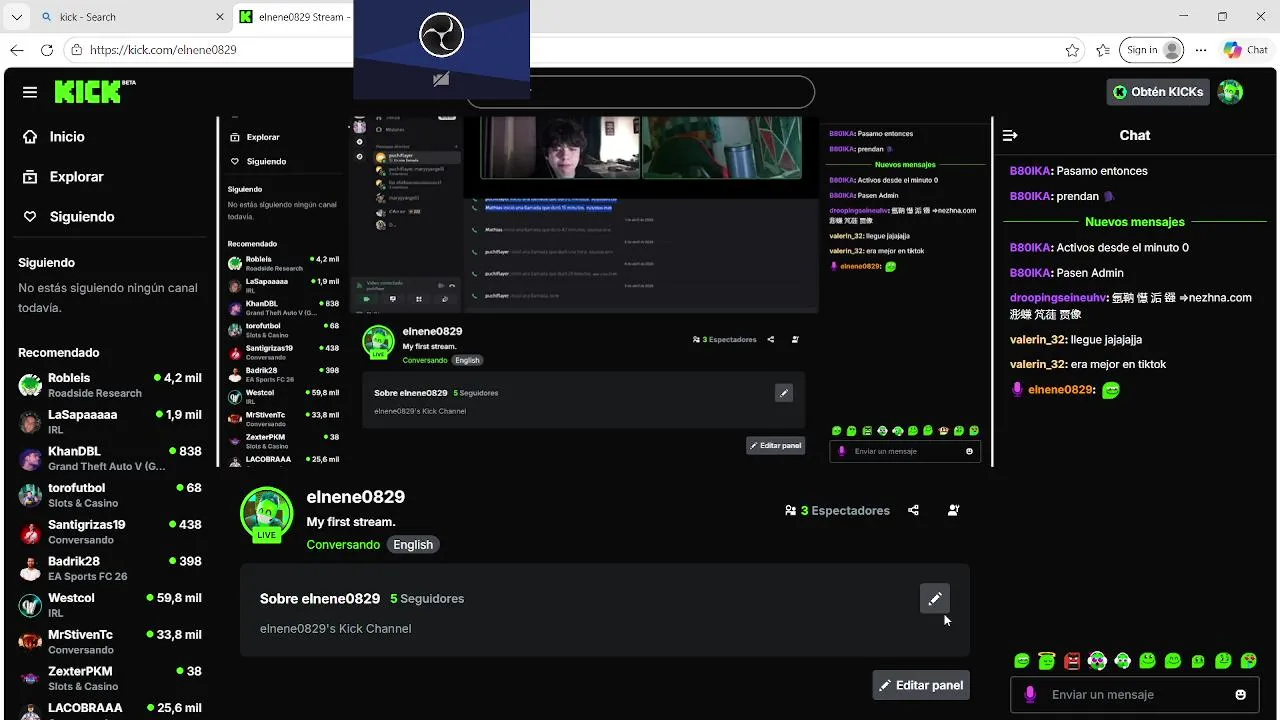
Task: Close the "kick - Search" tab
Action: [x=220, y=17]
